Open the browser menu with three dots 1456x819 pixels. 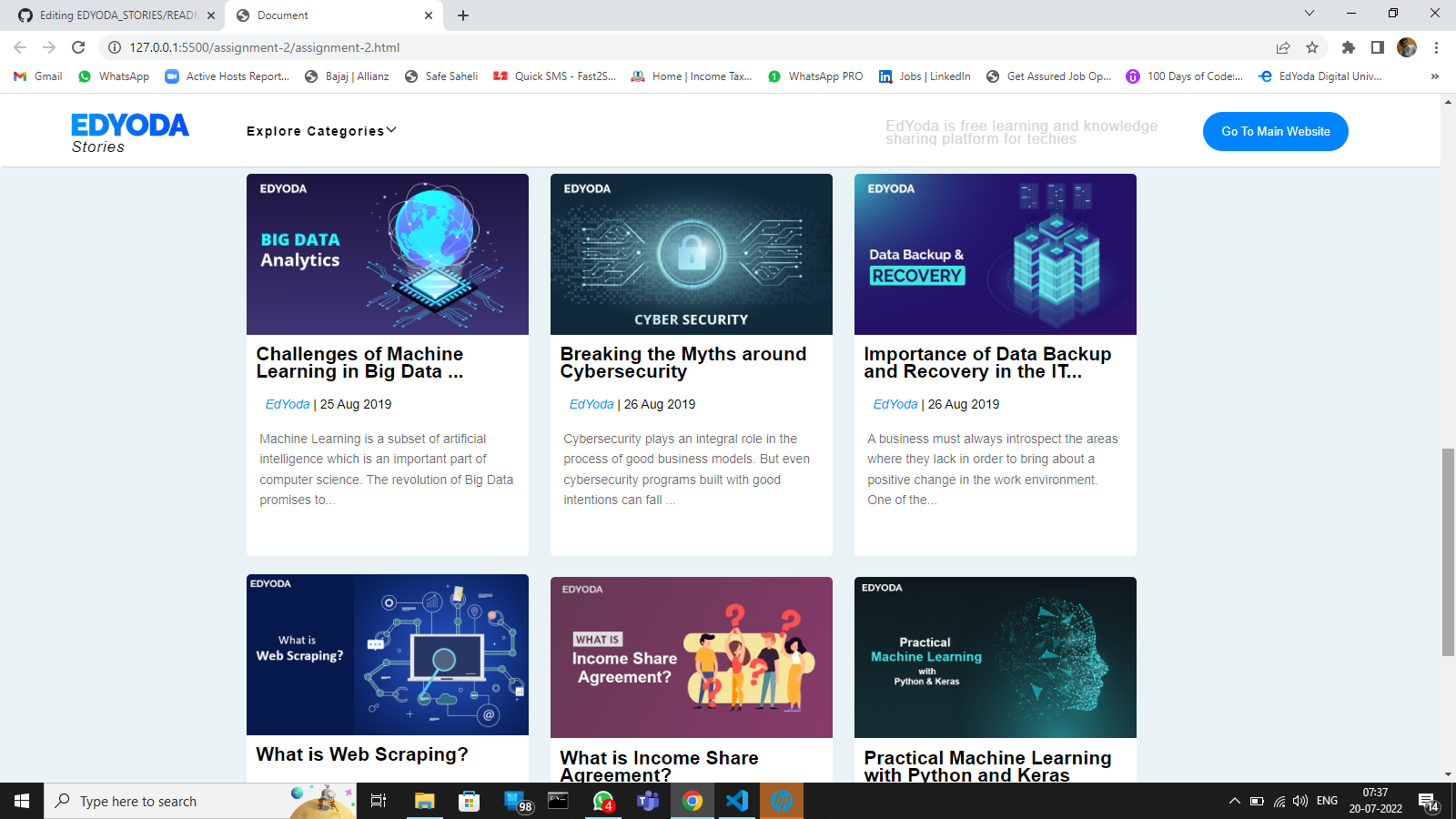point(1435,46)
